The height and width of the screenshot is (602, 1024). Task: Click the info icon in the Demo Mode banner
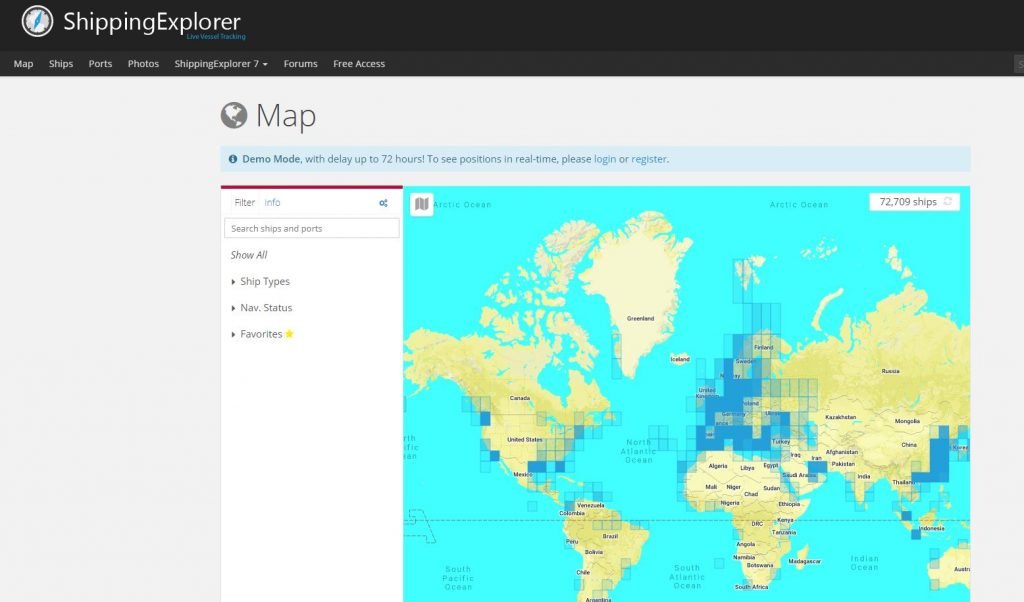(x=232, y=159)
